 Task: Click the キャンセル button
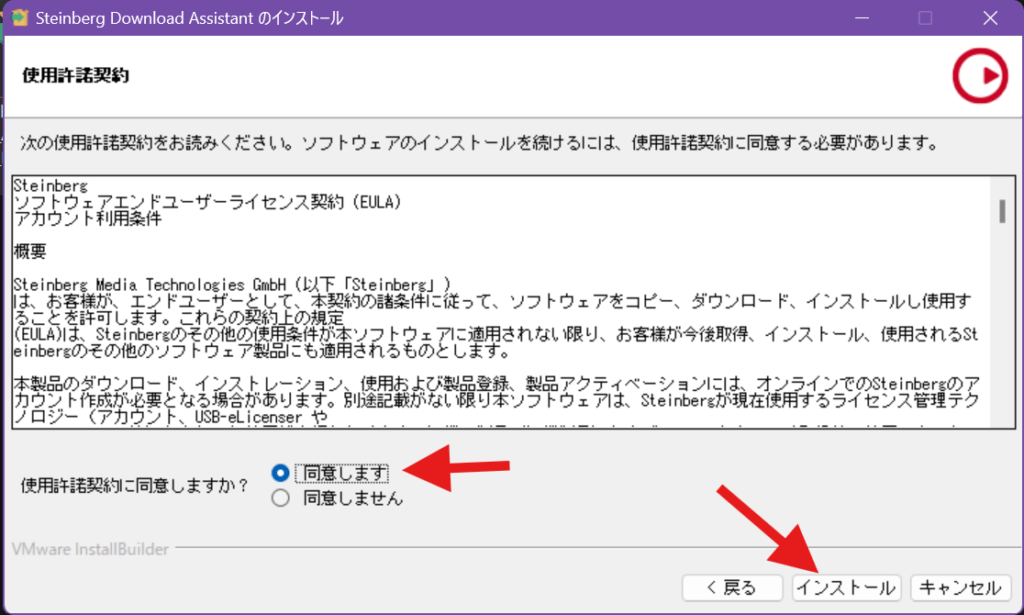pos(961,588)
